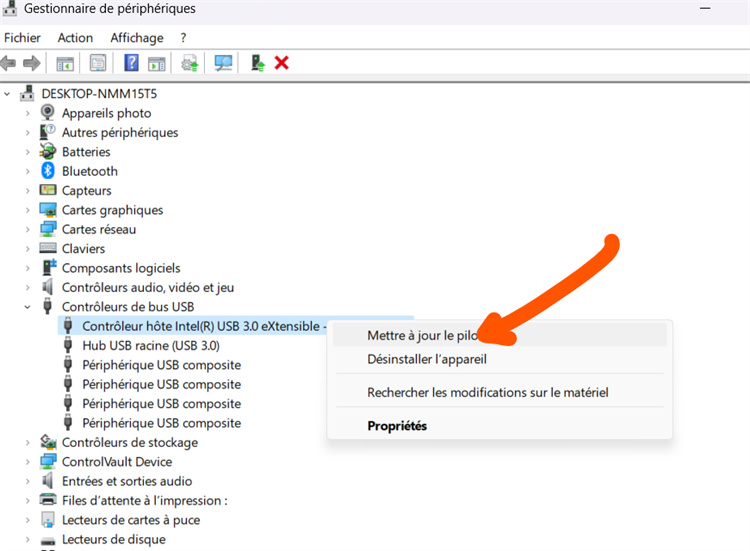Click the keyboard icon beside Claviers
Viewport: 750px width, 551px height.
[48, 248]
